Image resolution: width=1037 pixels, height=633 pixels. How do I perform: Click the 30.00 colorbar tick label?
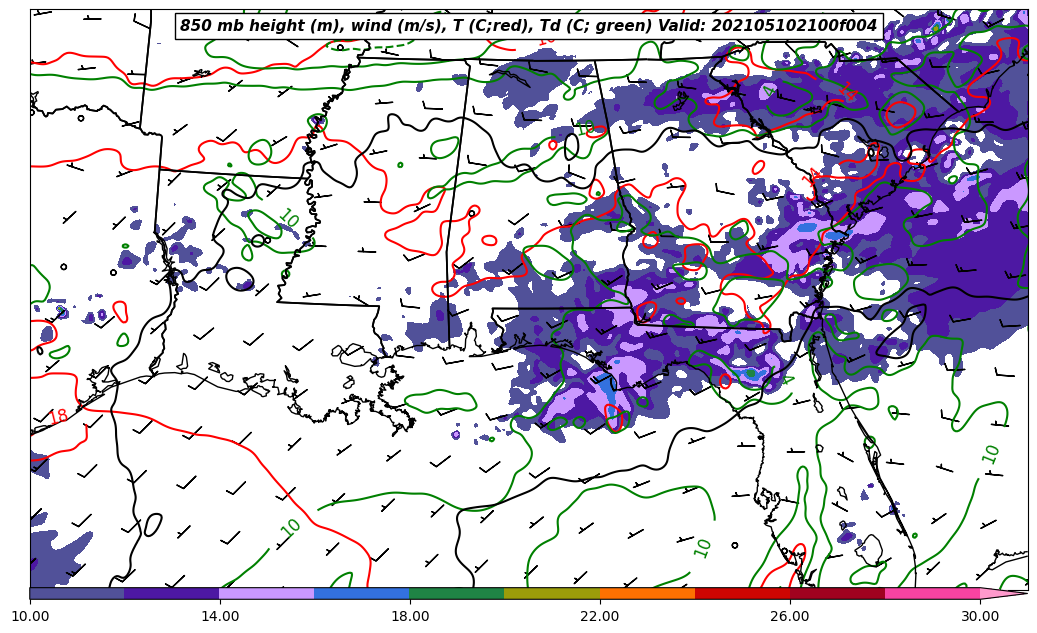[x=979, y=616]
